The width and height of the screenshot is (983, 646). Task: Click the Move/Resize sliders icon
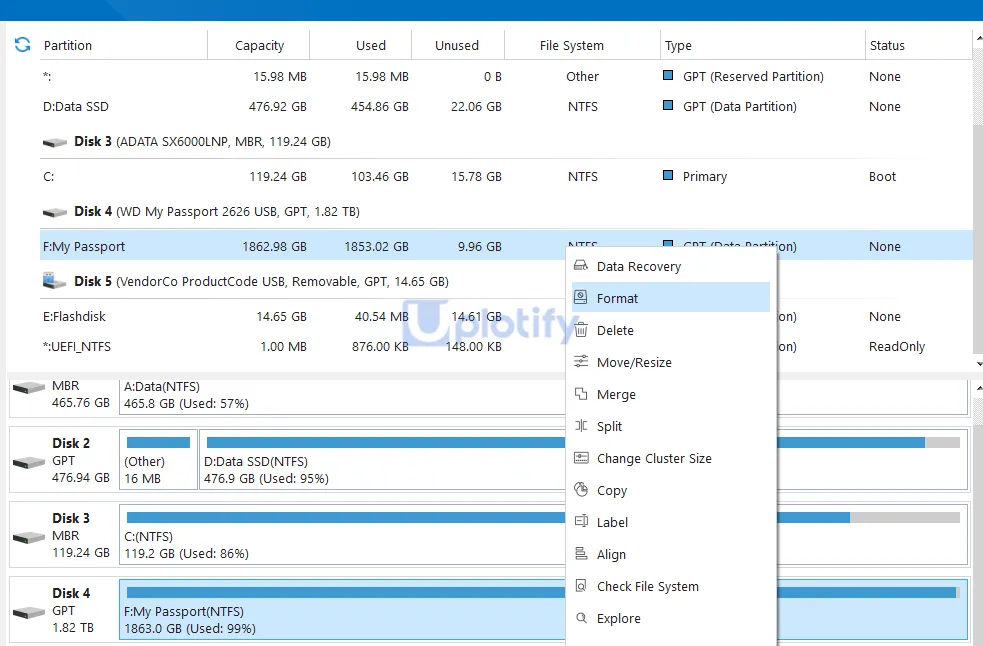tap(581, 362)
